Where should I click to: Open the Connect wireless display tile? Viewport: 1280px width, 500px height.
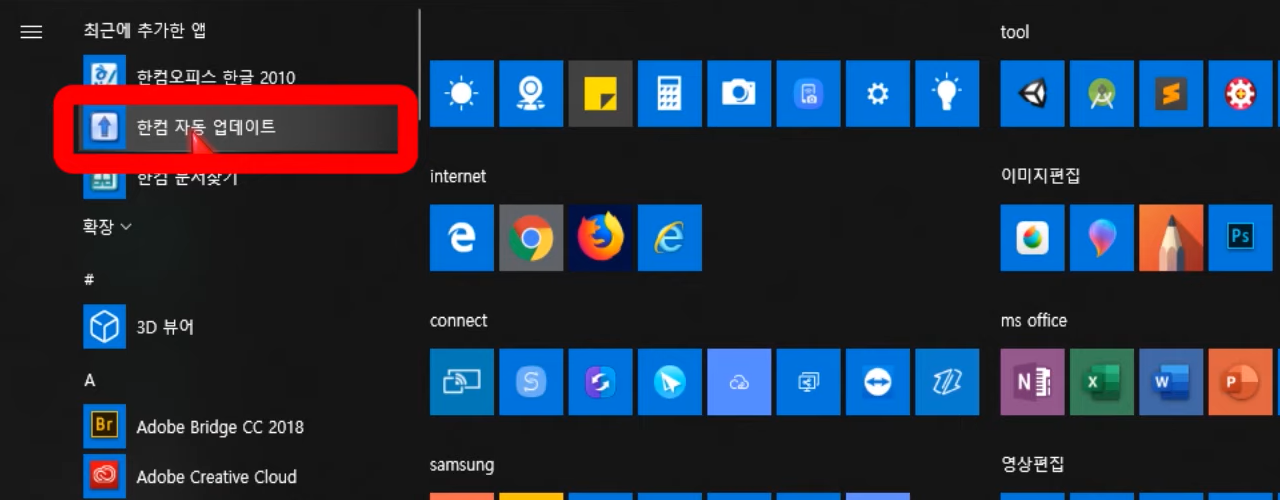pyautogui.click(x=462, y=382)
